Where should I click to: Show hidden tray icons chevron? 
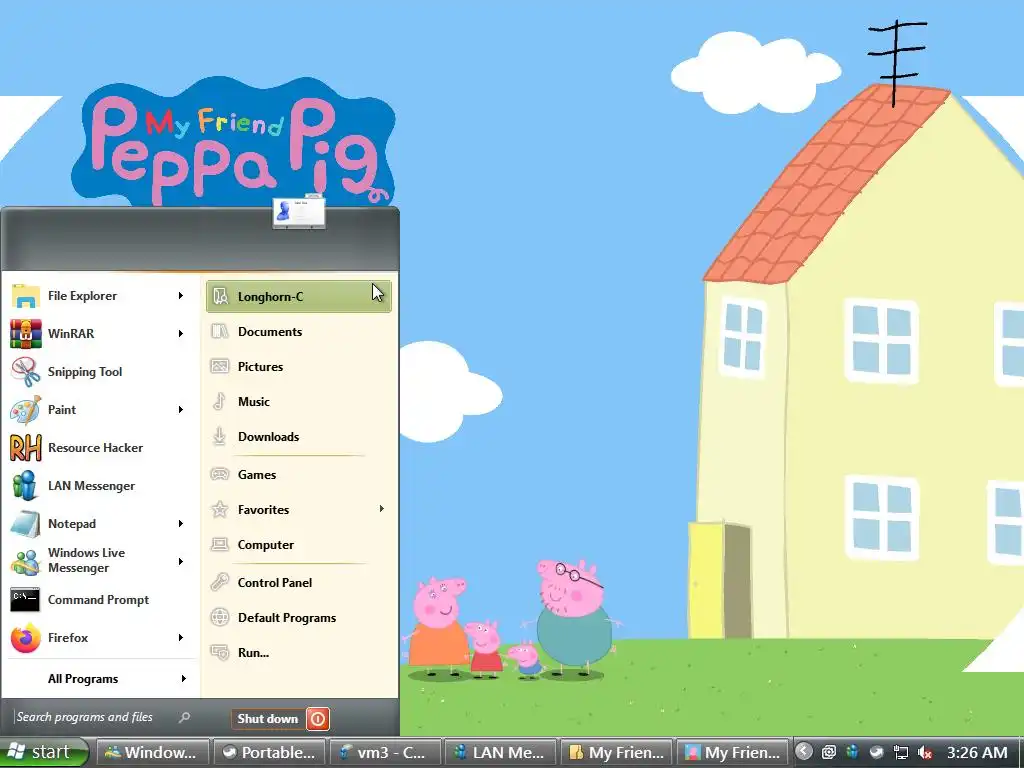click(805, 752)
